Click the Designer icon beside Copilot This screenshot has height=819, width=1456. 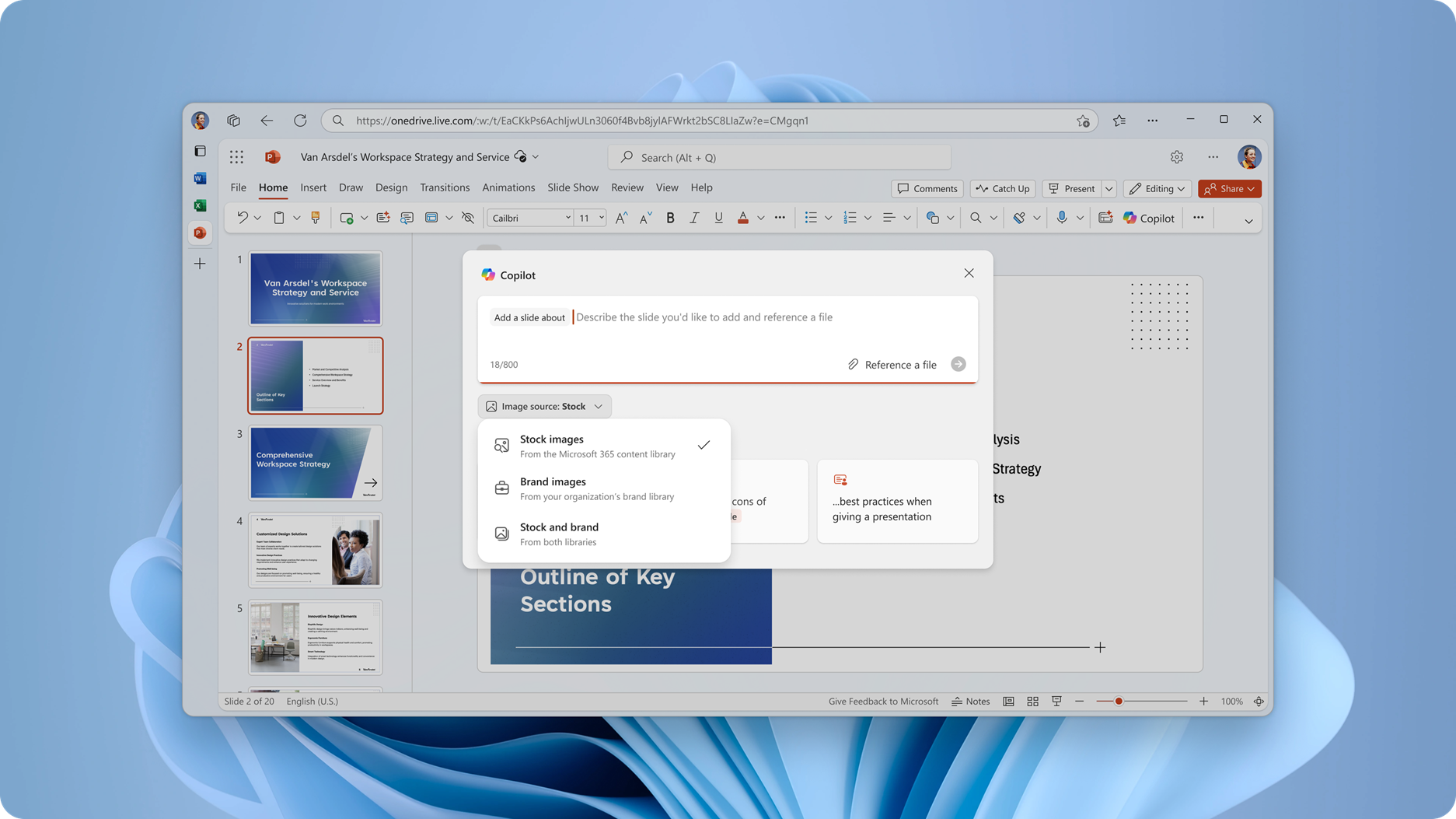pyautogui.click(x=1105, y=219)
